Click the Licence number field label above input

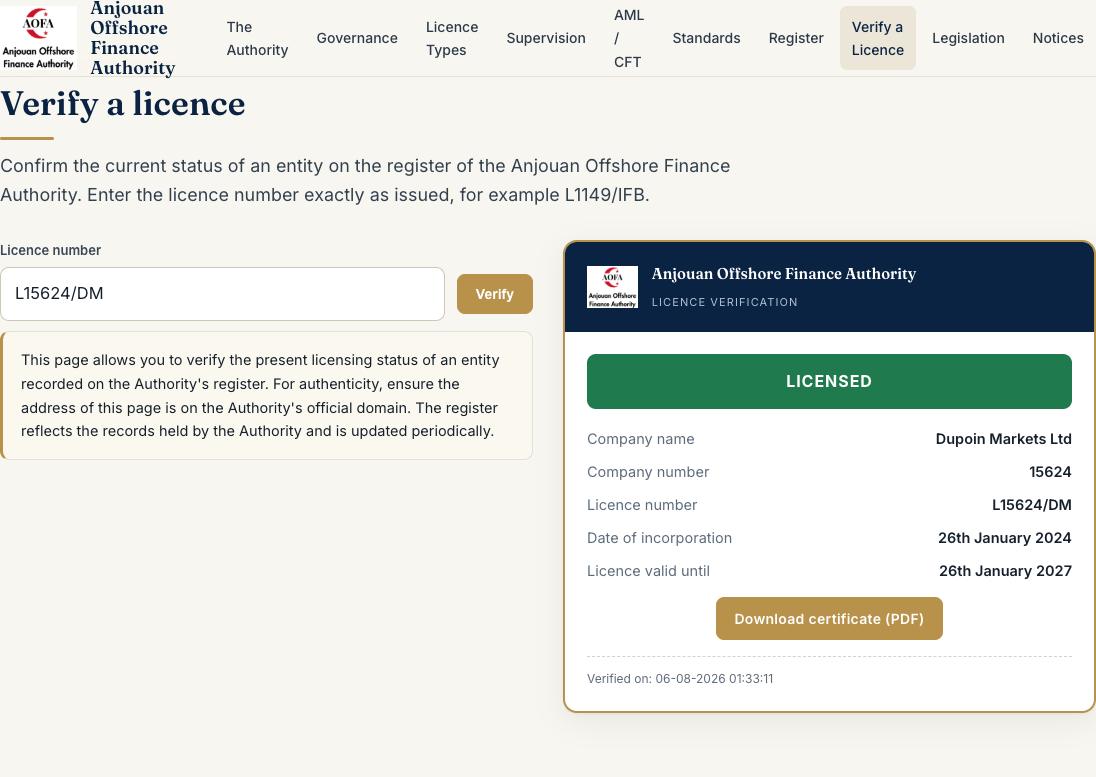[x=50, y=250]
